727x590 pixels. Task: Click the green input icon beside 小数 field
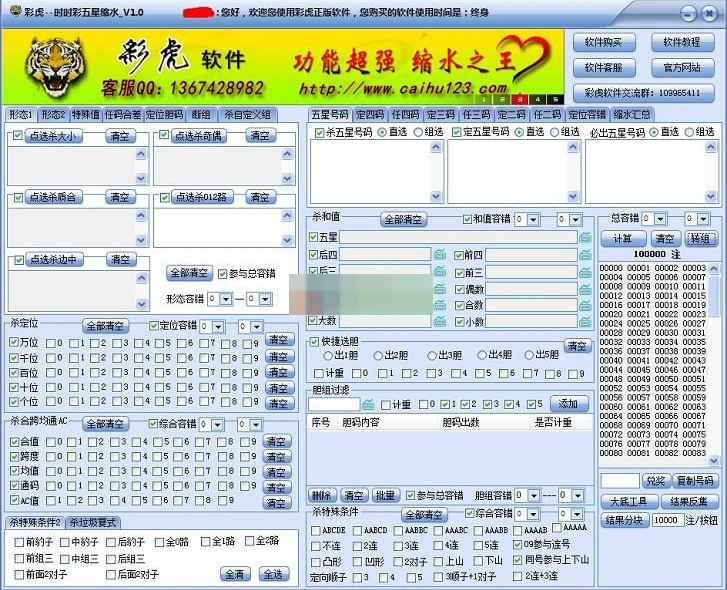[x=587, y=322]
